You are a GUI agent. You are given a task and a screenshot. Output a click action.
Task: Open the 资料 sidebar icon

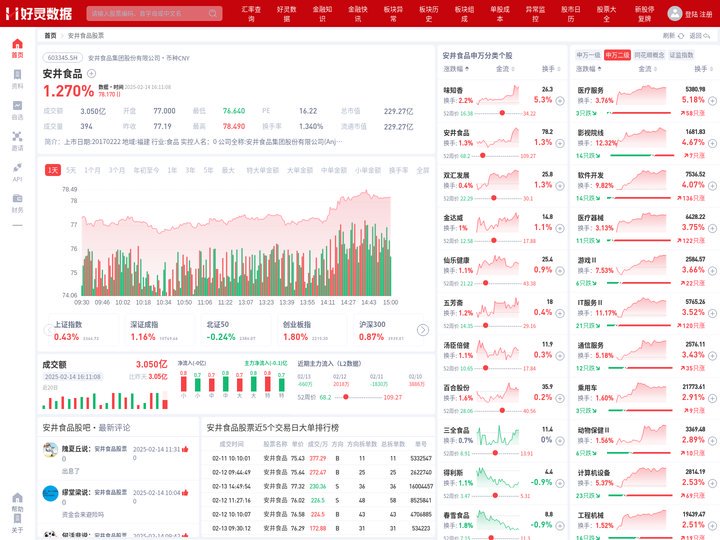(x=17, y=74)
